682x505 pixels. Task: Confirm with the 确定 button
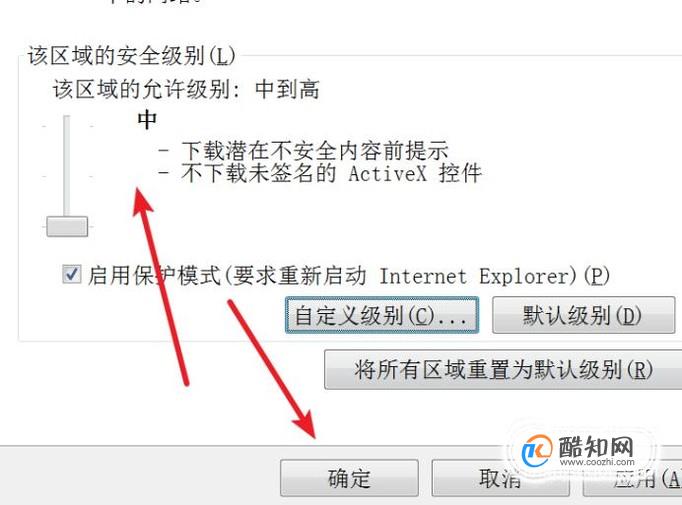click(349, 478)
